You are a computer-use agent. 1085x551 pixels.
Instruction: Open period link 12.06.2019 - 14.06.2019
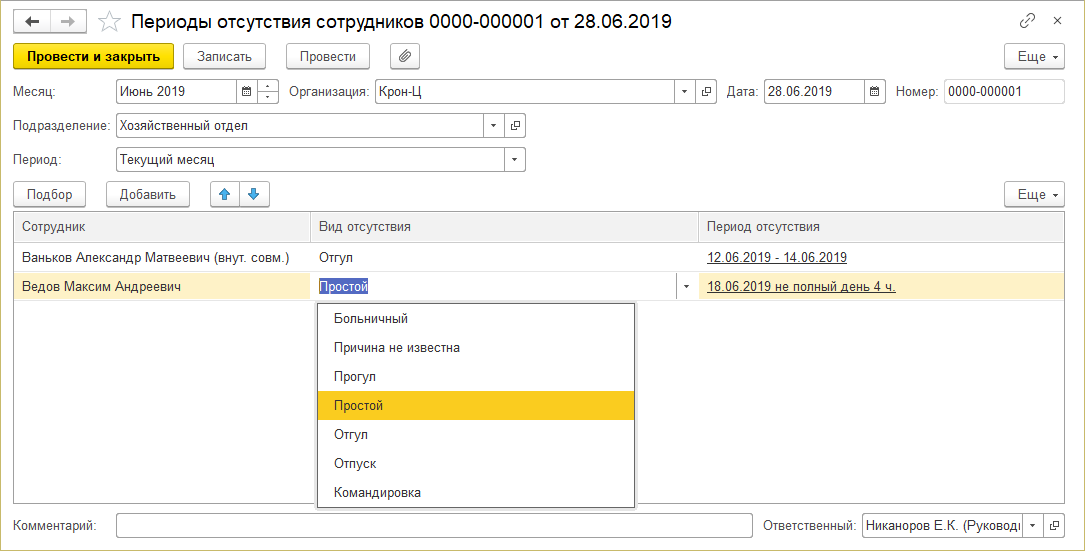click(777, 258)
